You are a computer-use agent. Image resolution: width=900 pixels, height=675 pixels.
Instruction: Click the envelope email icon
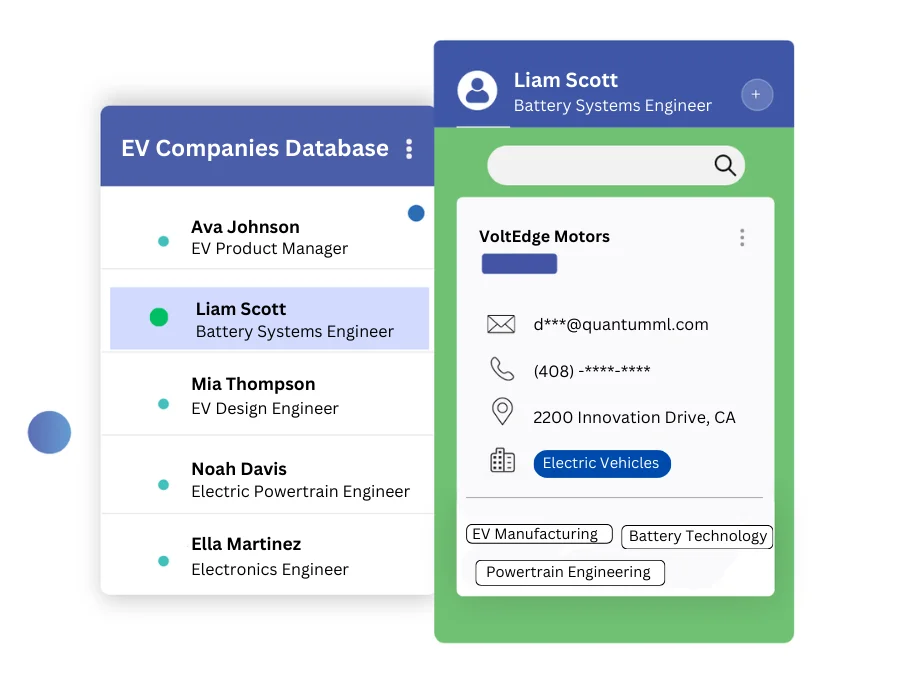coord(501,324)
